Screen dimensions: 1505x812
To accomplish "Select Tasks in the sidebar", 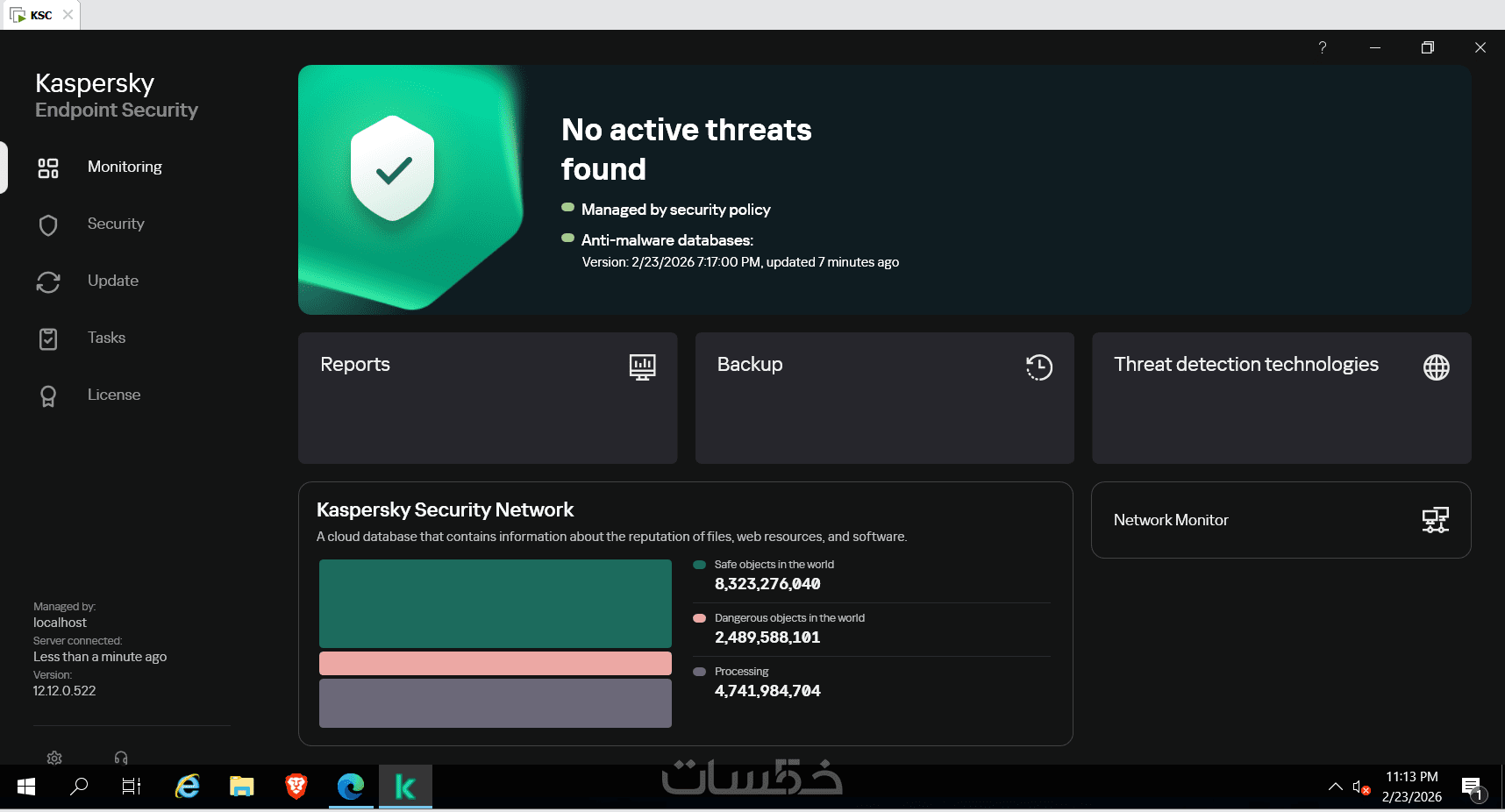I will (x=106, y=338).
